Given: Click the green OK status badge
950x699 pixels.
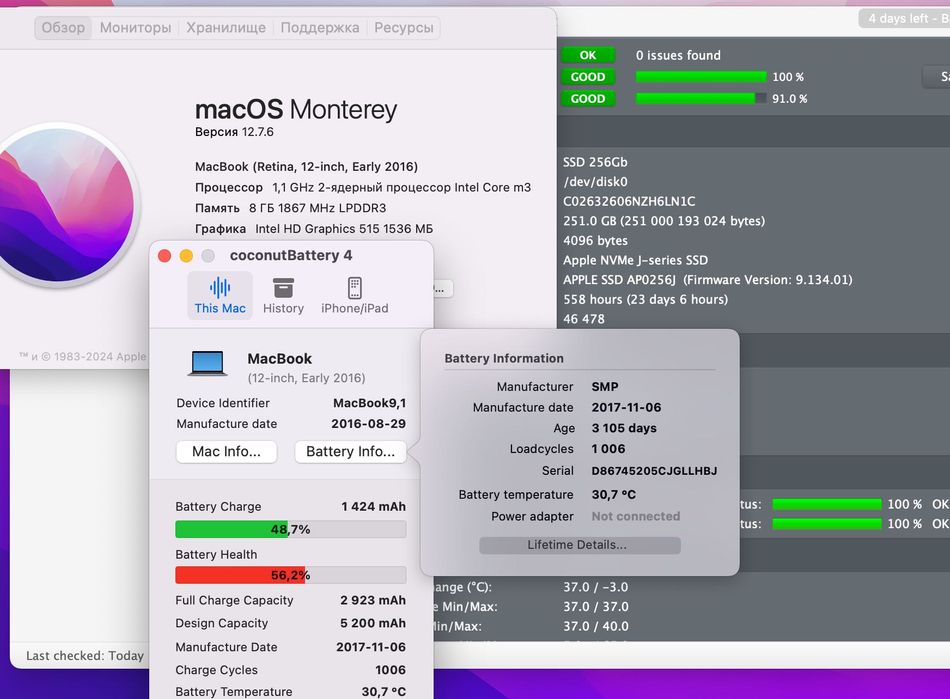Looking at the screenshot, I should [x=588, y=55].
